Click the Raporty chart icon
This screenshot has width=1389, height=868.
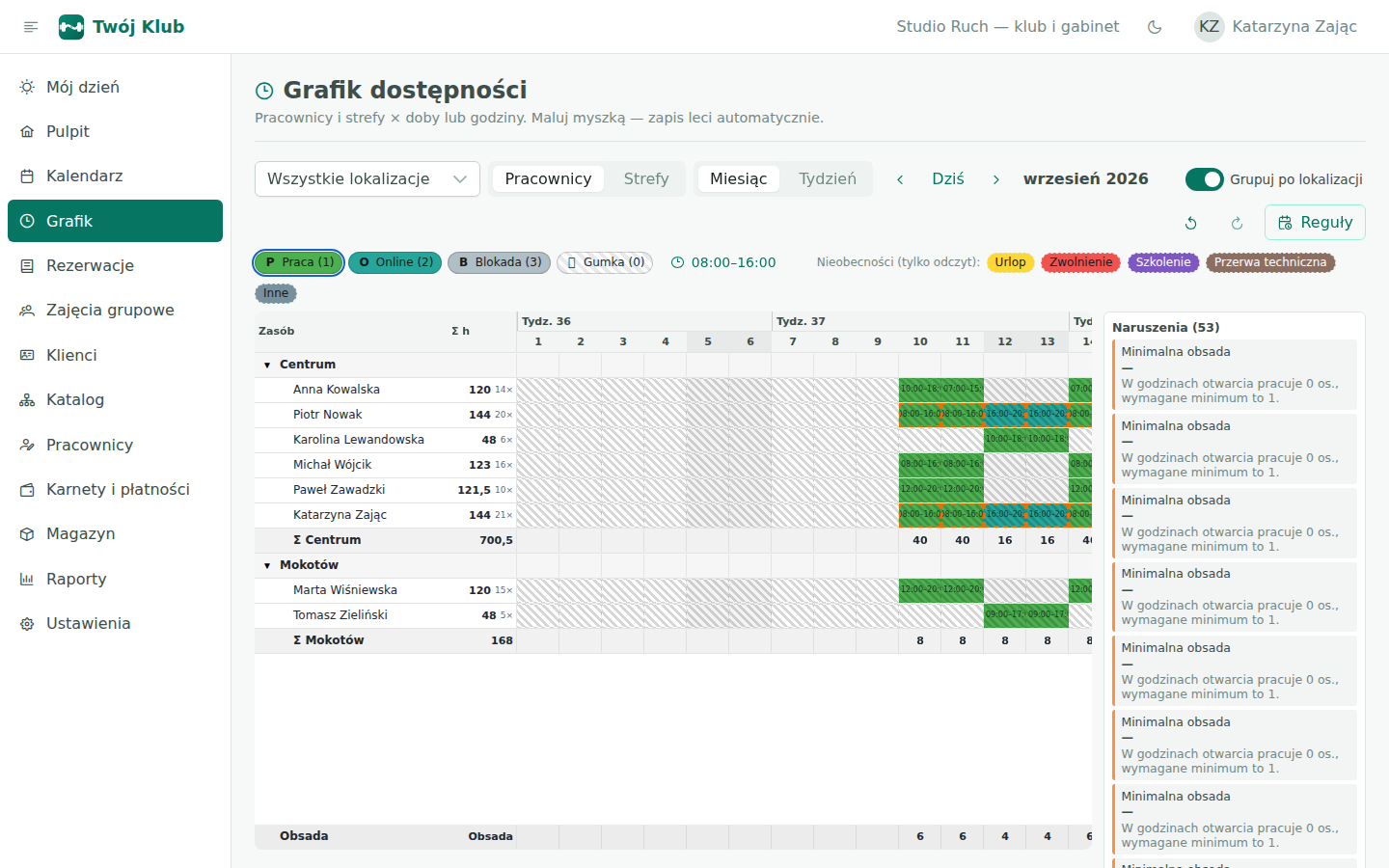[x=27, y=579]
